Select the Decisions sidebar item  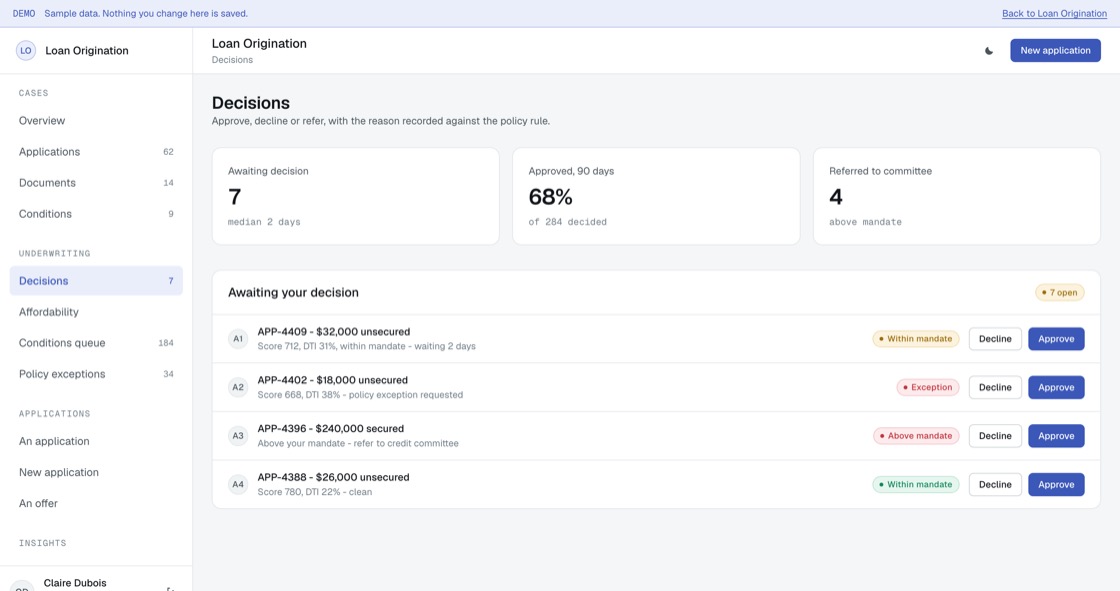click(96, 281)
